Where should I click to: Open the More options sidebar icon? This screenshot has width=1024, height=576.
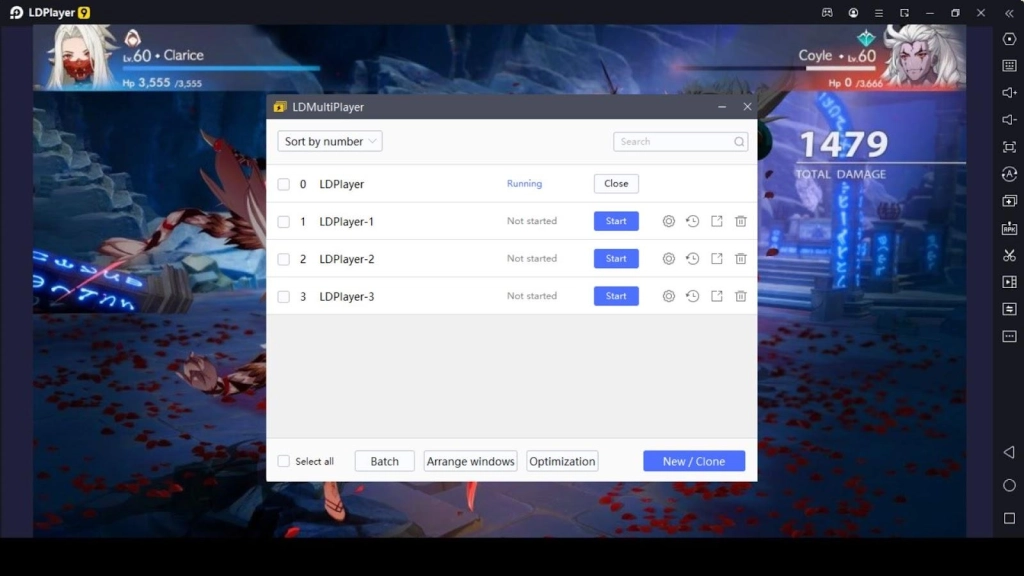point(1009,336)
